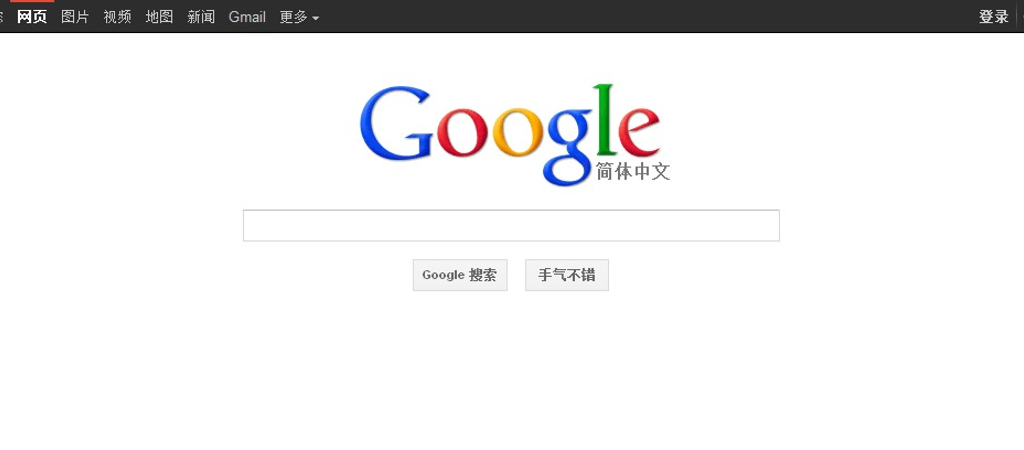Click the blue lowercase g in logo

(569, 147)
